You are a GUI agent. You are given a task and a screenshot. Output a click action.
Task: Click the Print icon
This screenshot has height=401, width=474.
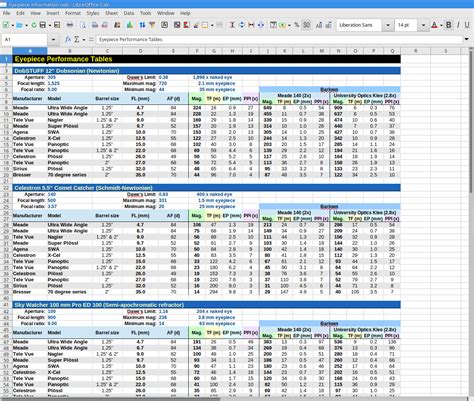pos(70,25)
